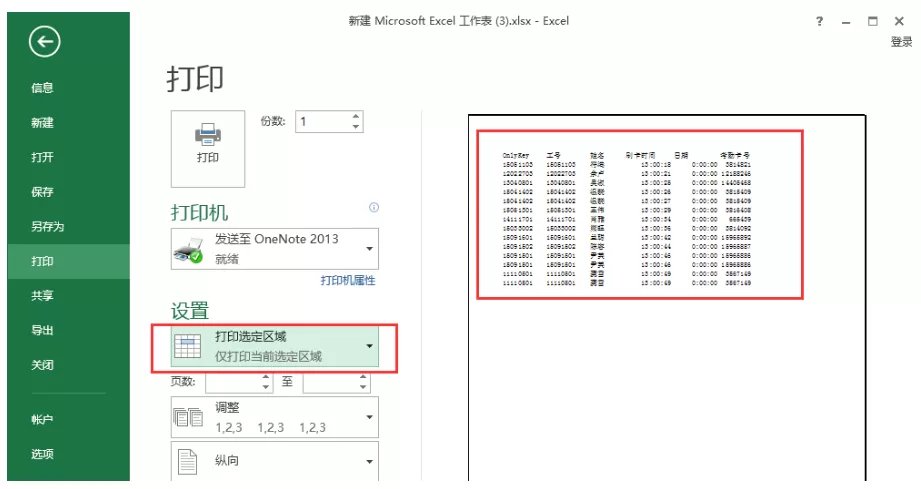Open the 信息 menu item
This screenshot has width=921, height=489.
click(x=42, y=88)
